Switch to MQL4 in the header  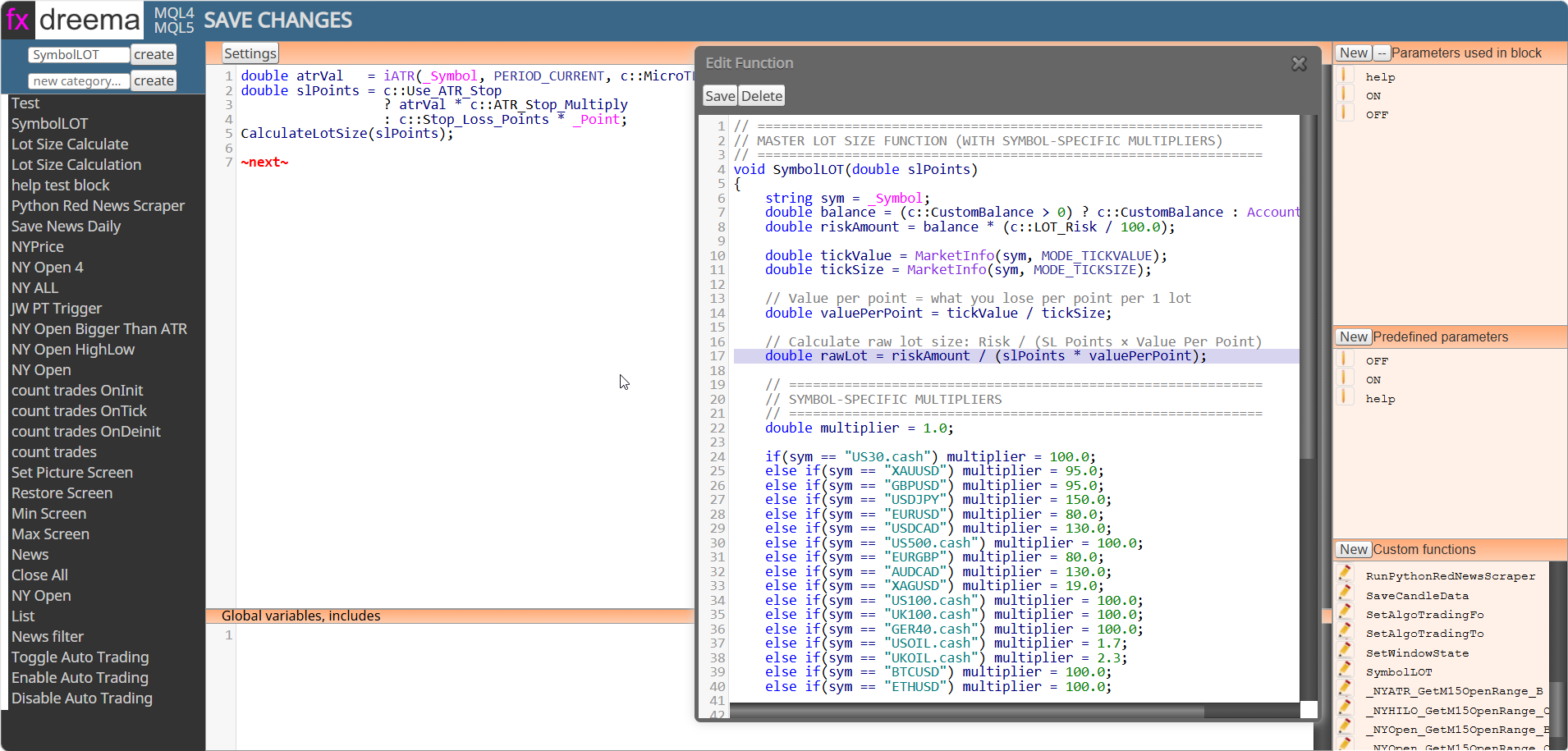pos(174,13)
